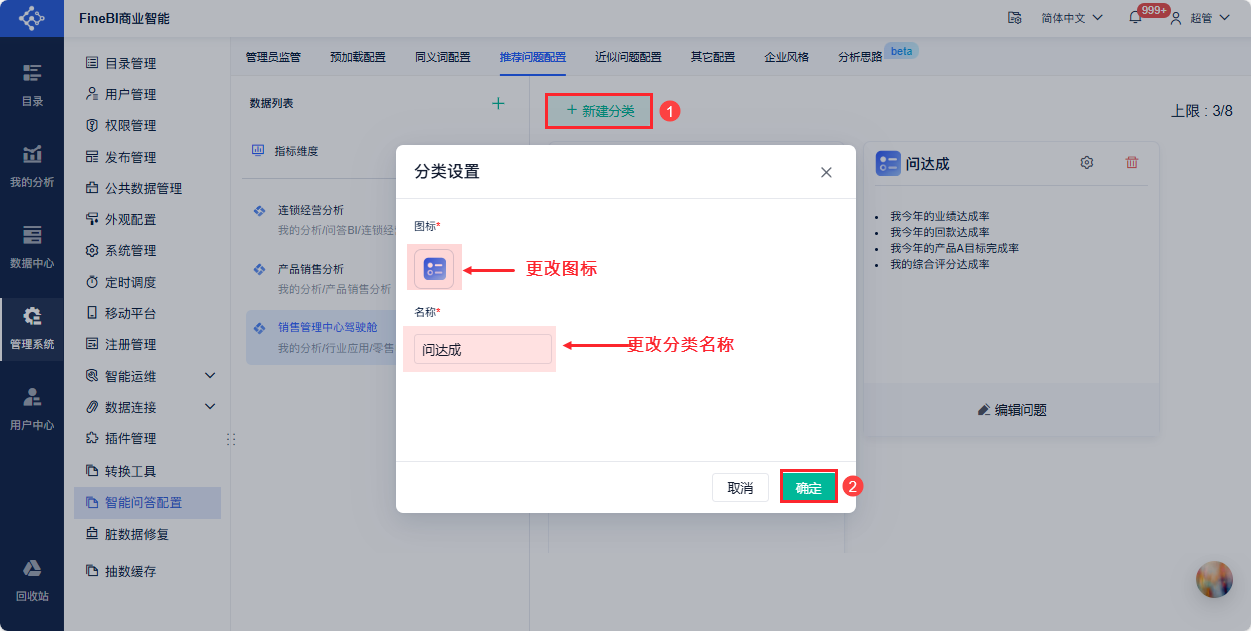Screen dimensions: 1251x631
Task: Go to 数据中心 sidebar section
Action: [32, 247]
